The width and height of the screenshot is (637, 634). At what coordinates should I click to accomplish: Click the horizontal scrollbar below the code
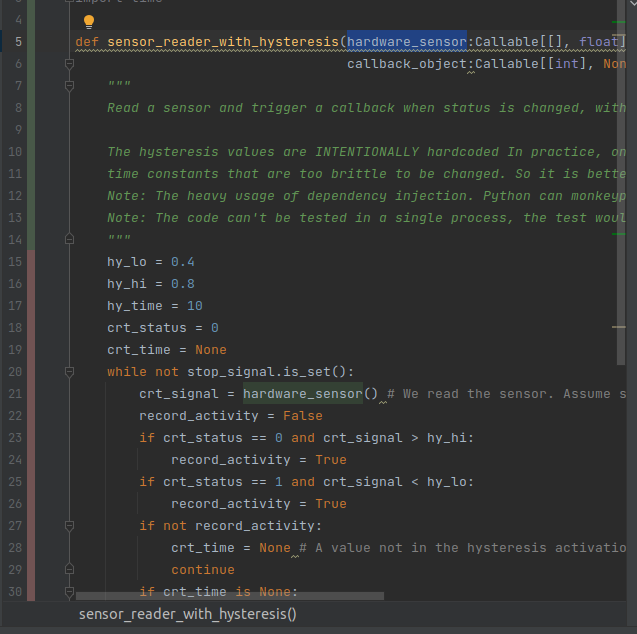coord(230,596)
